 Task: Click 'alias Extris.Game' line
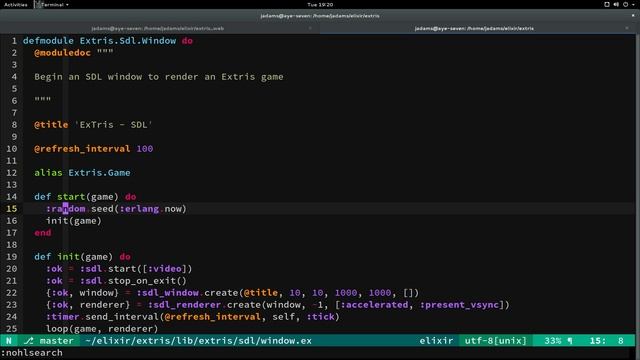(x=82, y=173)
